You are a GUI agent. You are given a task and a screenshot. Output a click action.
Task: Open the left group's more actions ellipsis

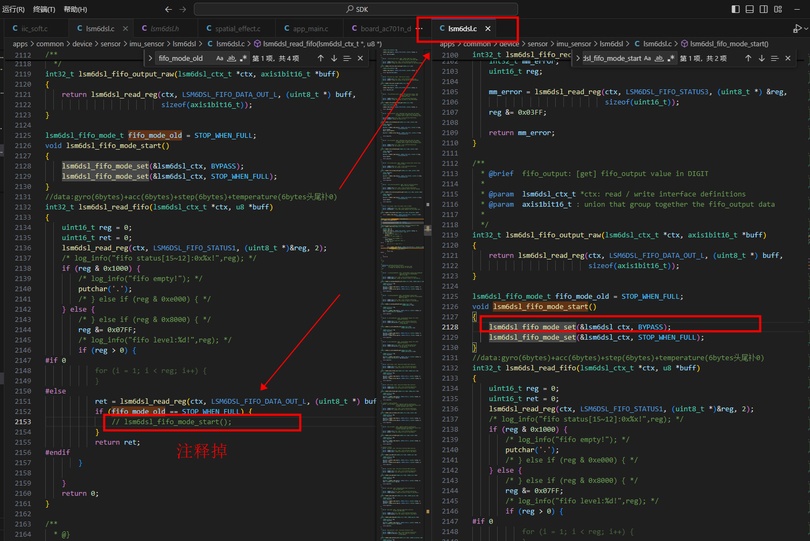tap(419, 28)
